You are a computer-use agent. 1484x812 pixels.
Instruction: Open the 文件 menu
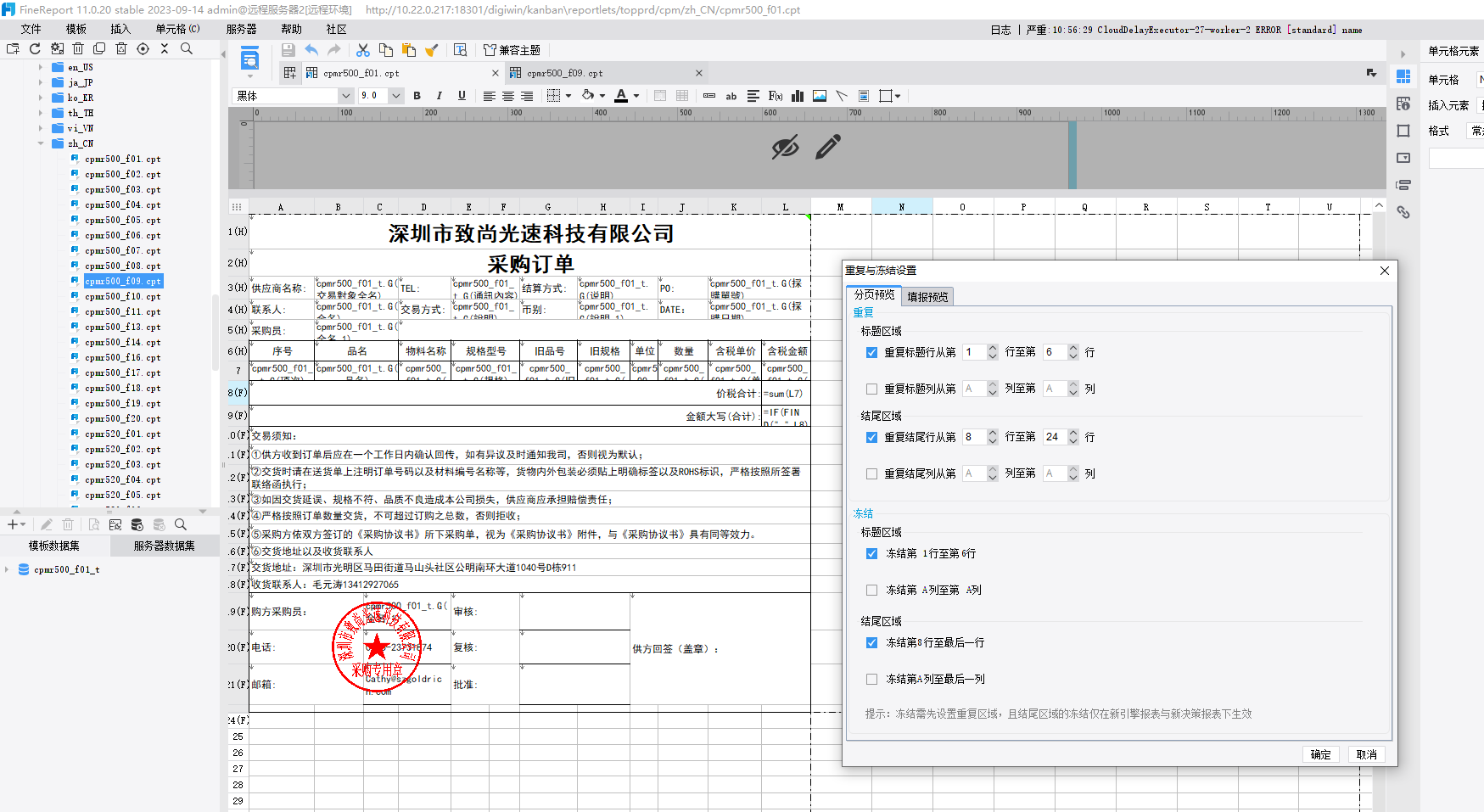click(x=31, y=29)
